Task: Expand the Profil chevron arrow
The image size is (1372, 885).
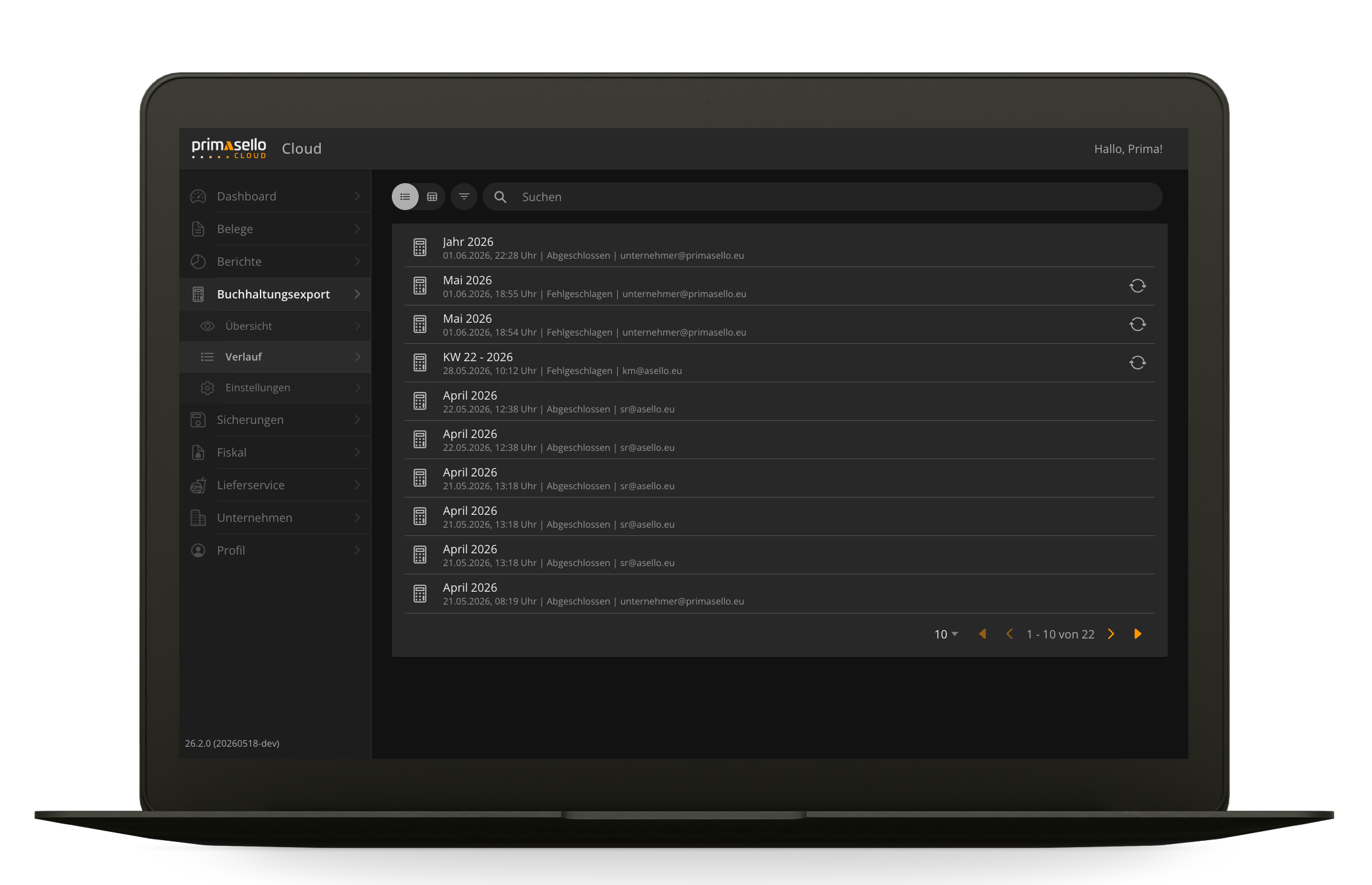Action: click(x=357, y=550)
